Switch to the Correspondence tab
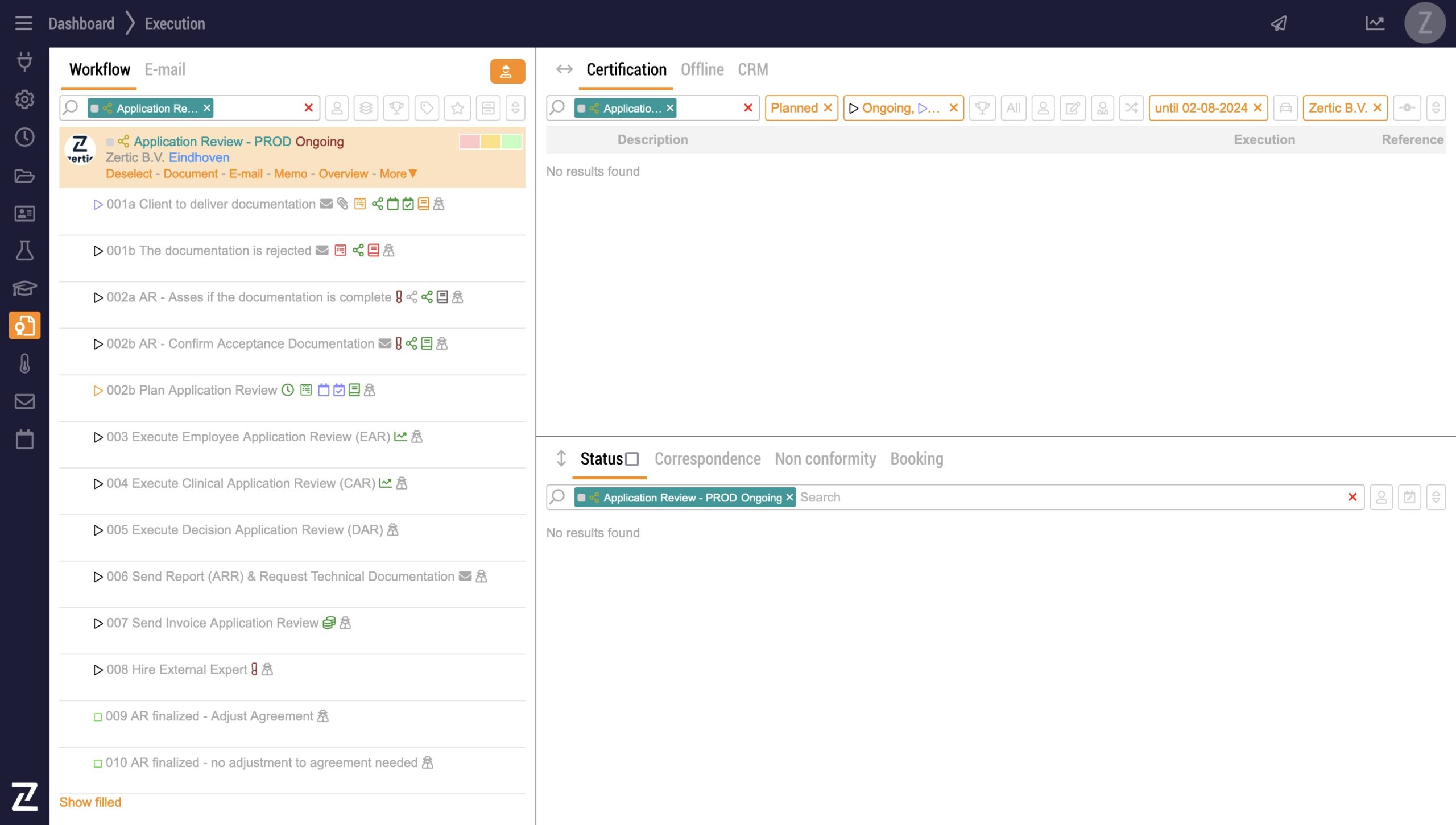Screen dimensions: 1456x825 pyautogui.click(x=707, y=459)
